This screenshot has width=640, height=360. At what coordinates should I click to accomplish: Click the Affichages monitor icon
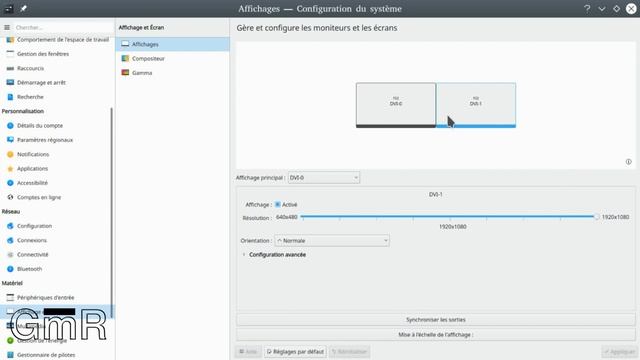coord(125,44)
